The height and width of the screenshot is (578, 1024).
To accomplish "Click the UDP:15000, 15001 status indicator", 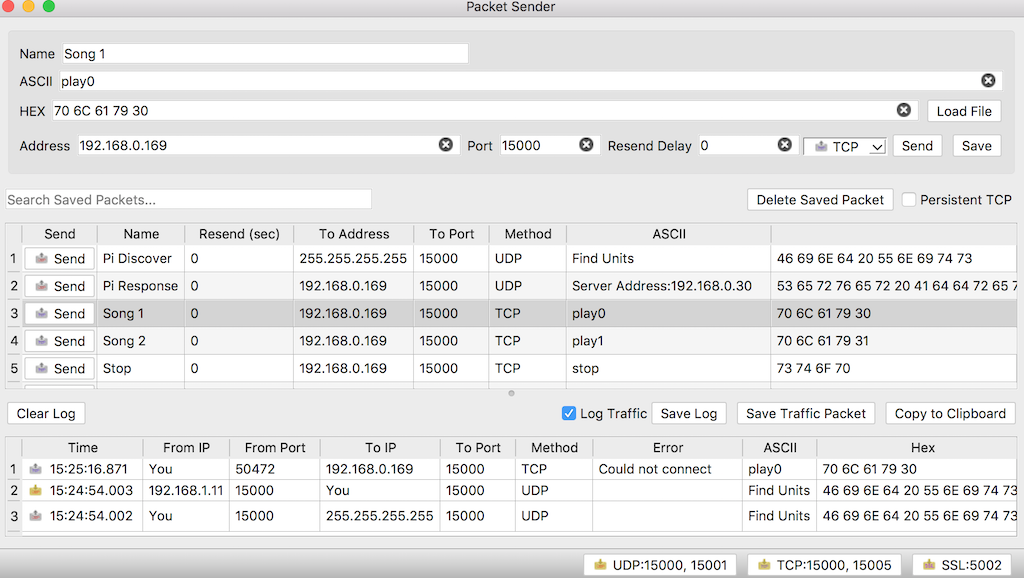I will (660, 565).
